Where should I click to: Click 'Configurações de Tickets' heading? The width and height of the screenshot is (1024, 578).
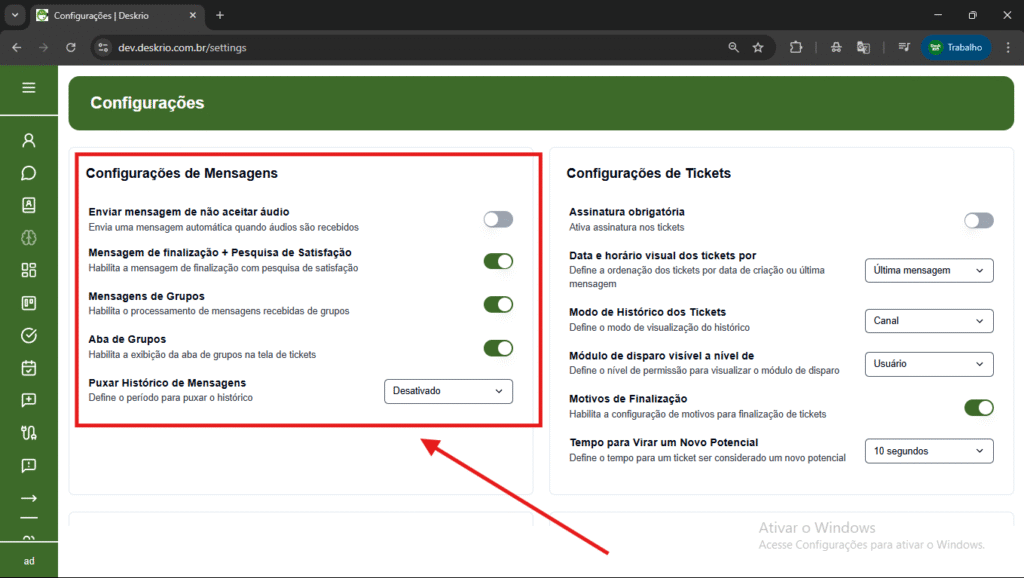pyautogui.click(x=648, y=173)
